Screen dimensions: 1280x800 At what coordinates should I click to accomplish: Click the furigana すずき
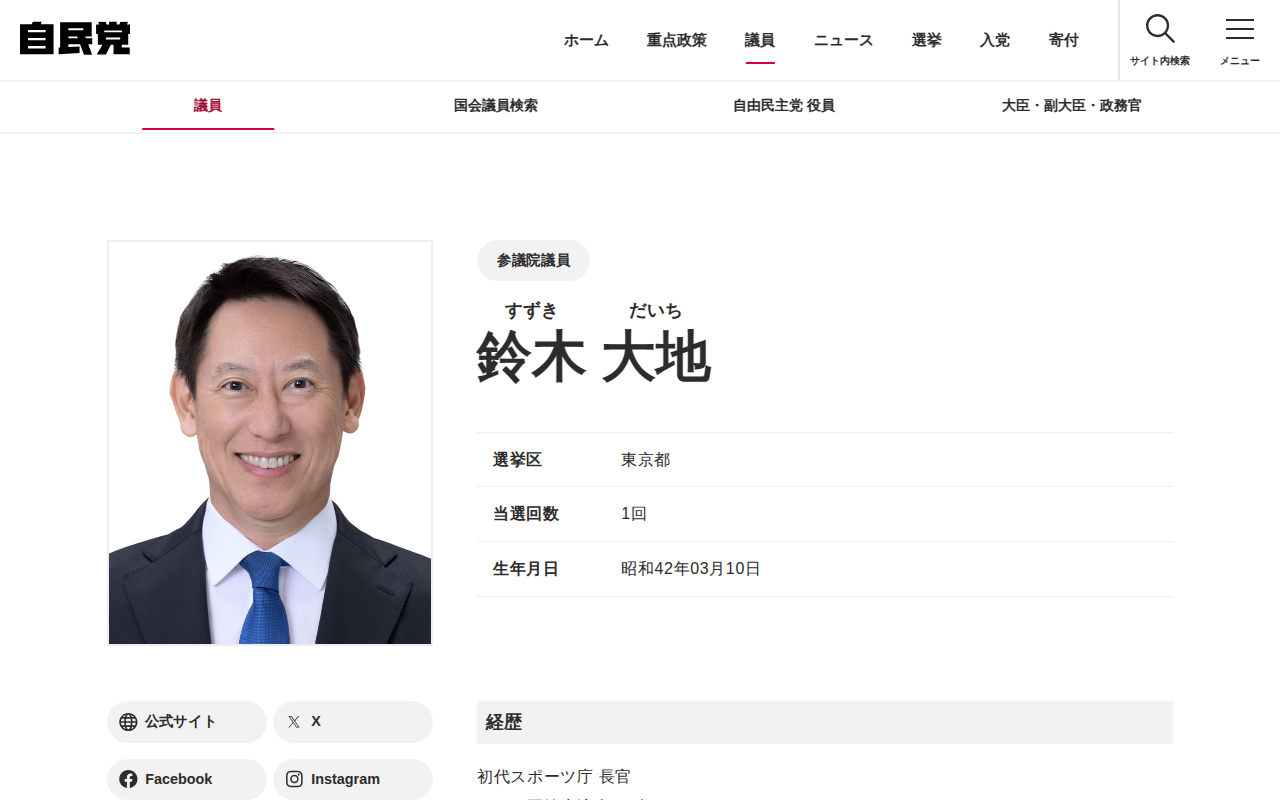coord(531,311)
